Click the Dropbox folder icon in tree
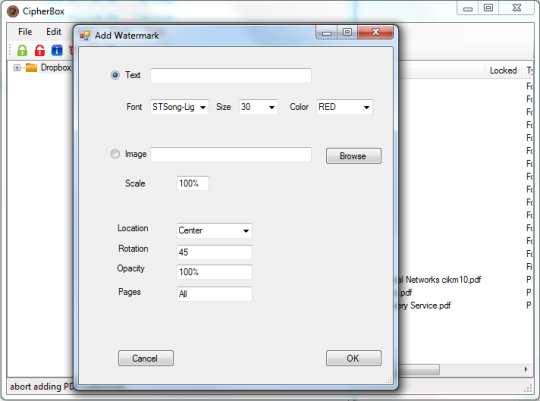The image size is (540, 401). pyautogui.click(x=31, y=68)
